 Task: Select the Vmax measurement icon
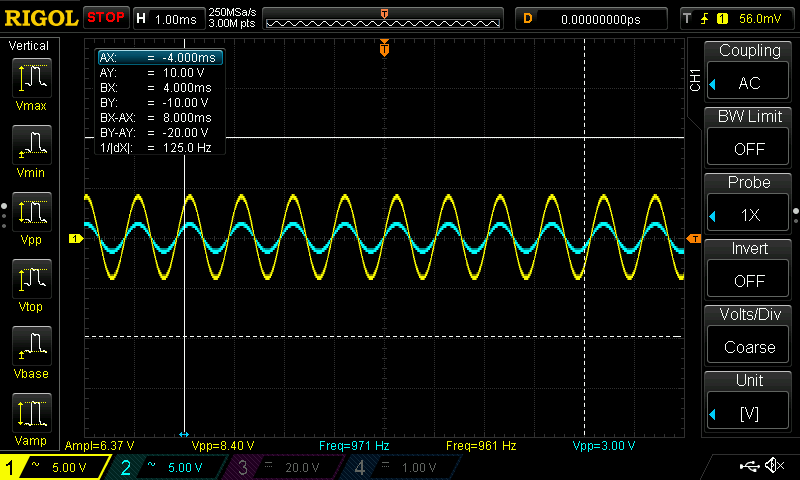(x=32, y=78)
